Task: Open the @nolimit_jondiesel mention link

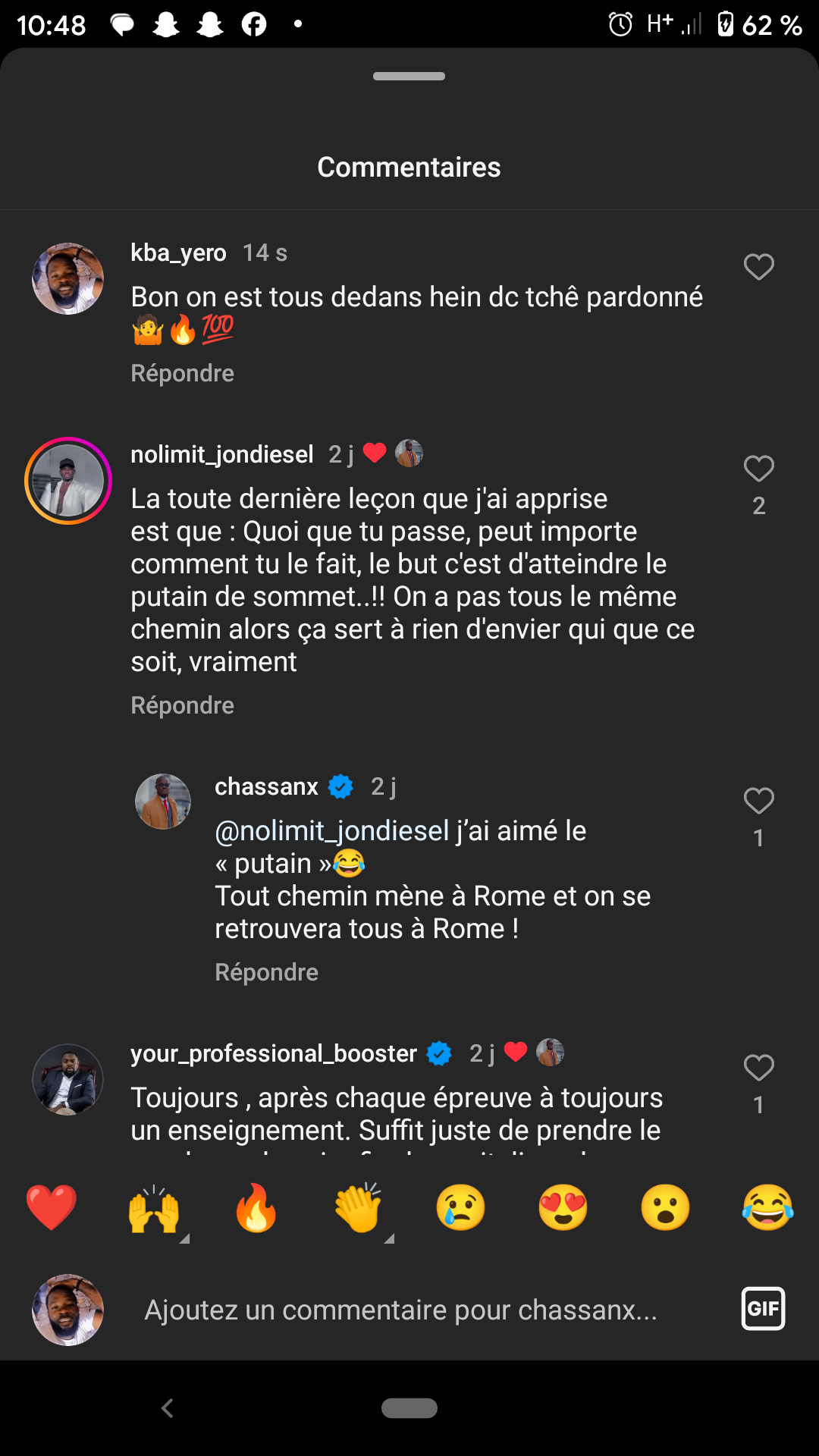Action: pos(332,831)
